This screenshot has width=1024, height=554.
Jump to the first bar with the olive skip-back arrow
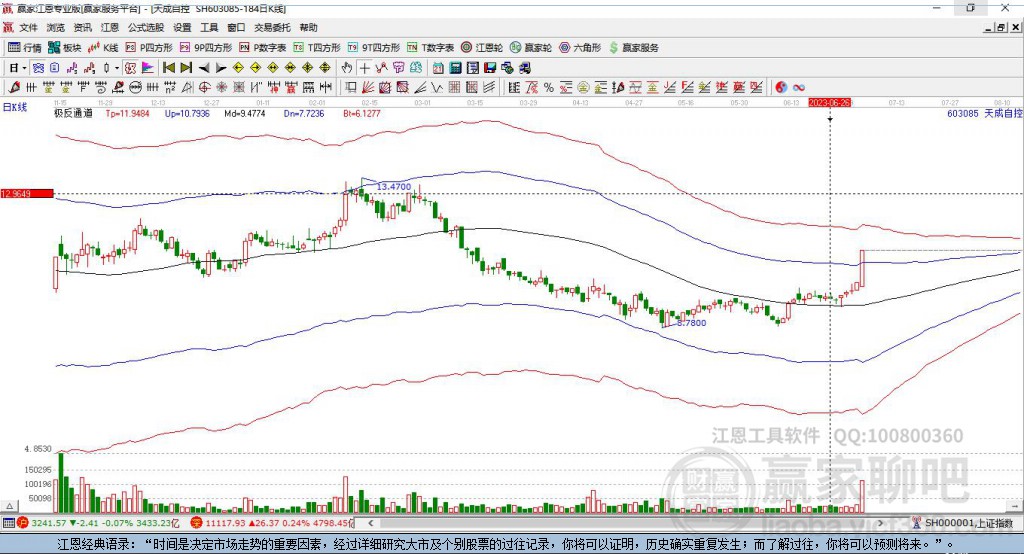click(x=169, y=68)
